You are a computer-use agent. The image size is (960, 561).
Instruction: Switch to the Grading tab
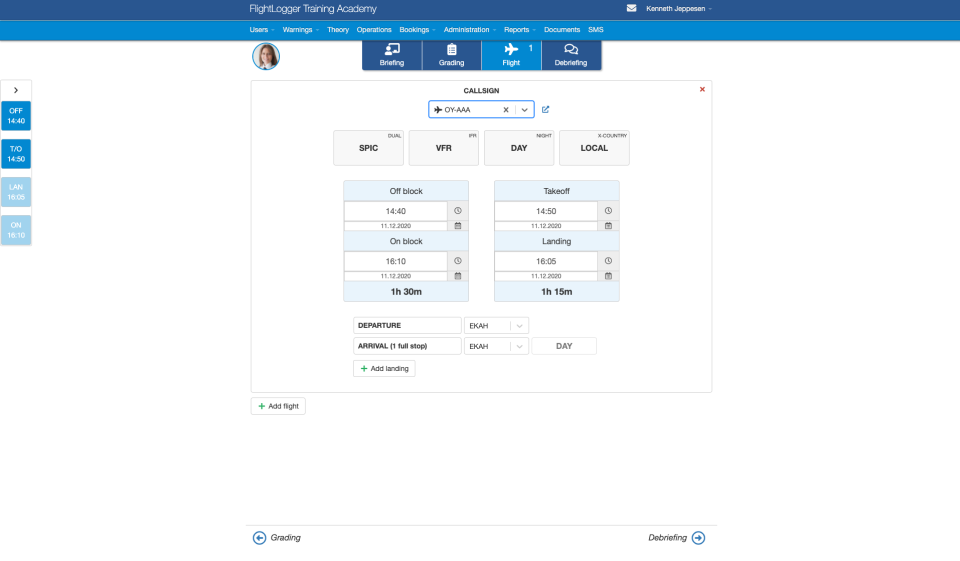coord(452,55)
